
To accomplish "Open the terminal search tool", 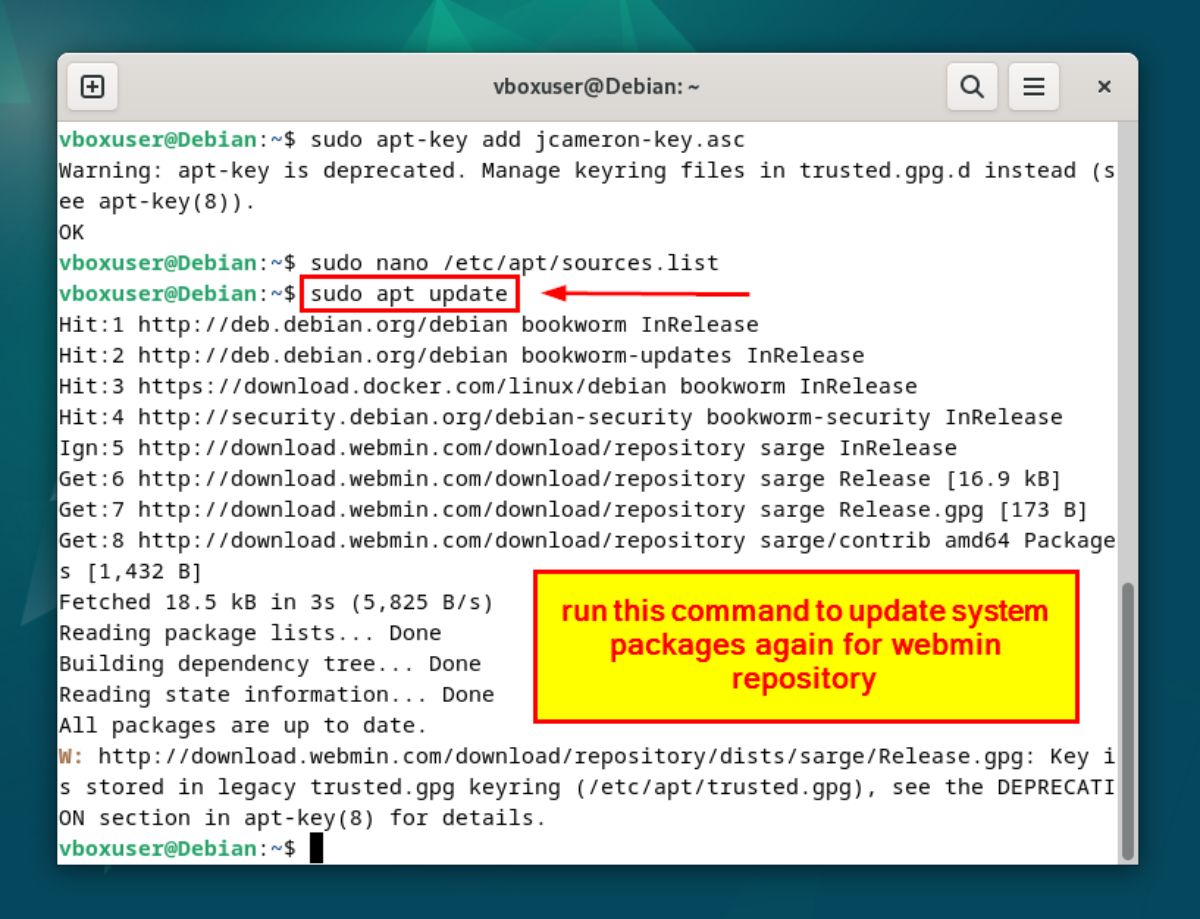I will 971,86.
